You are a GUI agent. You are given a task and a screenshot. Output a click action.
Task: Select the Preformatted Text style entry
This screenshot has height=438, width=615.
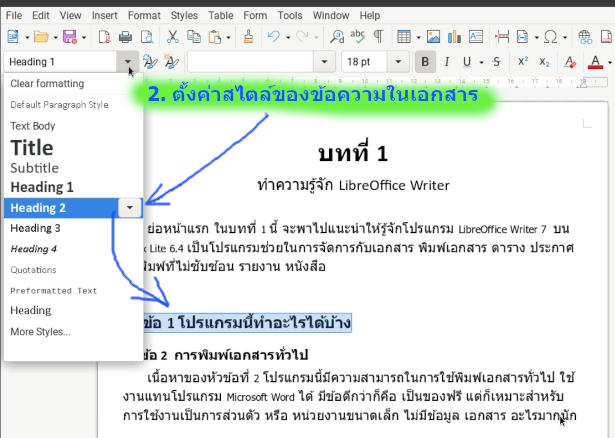click(x=73, y=291)
